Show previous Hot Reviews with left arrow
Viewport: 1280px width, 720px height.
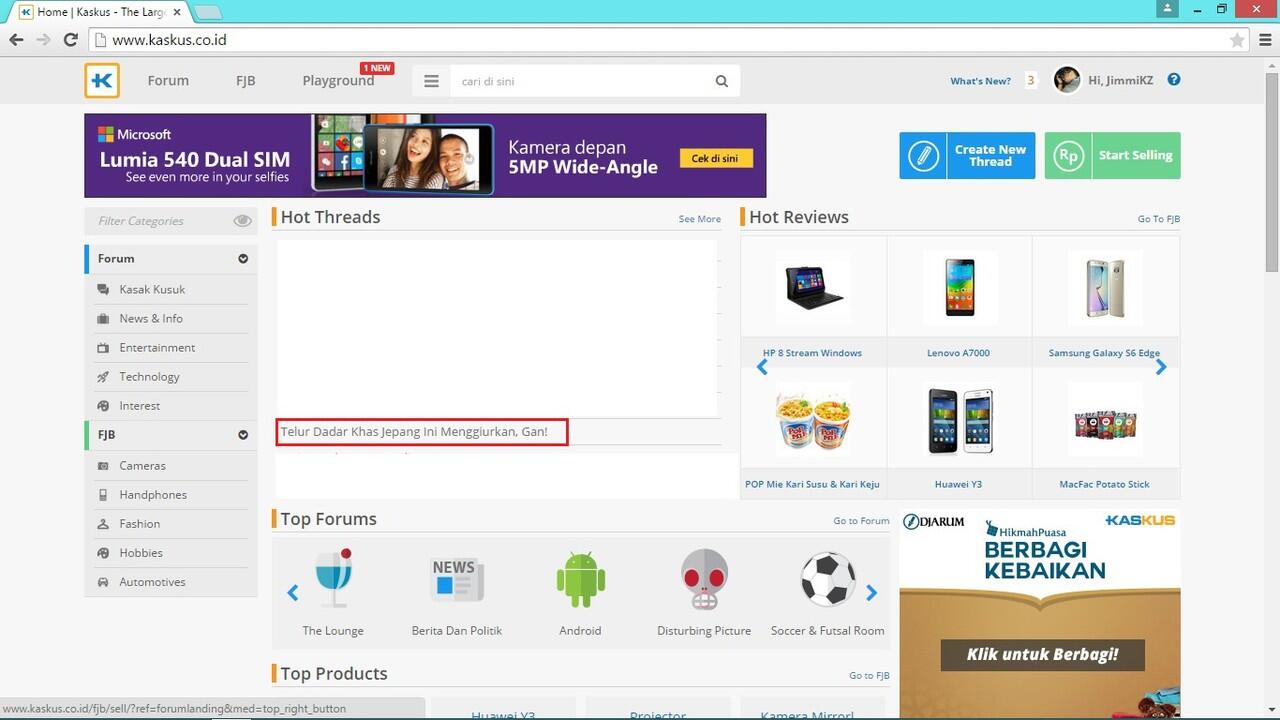pyautogui.click(x=762, y=367)
